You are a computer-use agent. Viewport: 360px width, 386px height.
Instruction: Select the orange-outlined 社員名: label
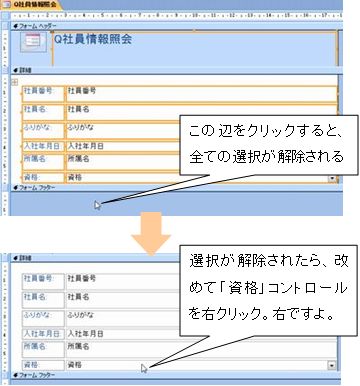pos(43,112)
